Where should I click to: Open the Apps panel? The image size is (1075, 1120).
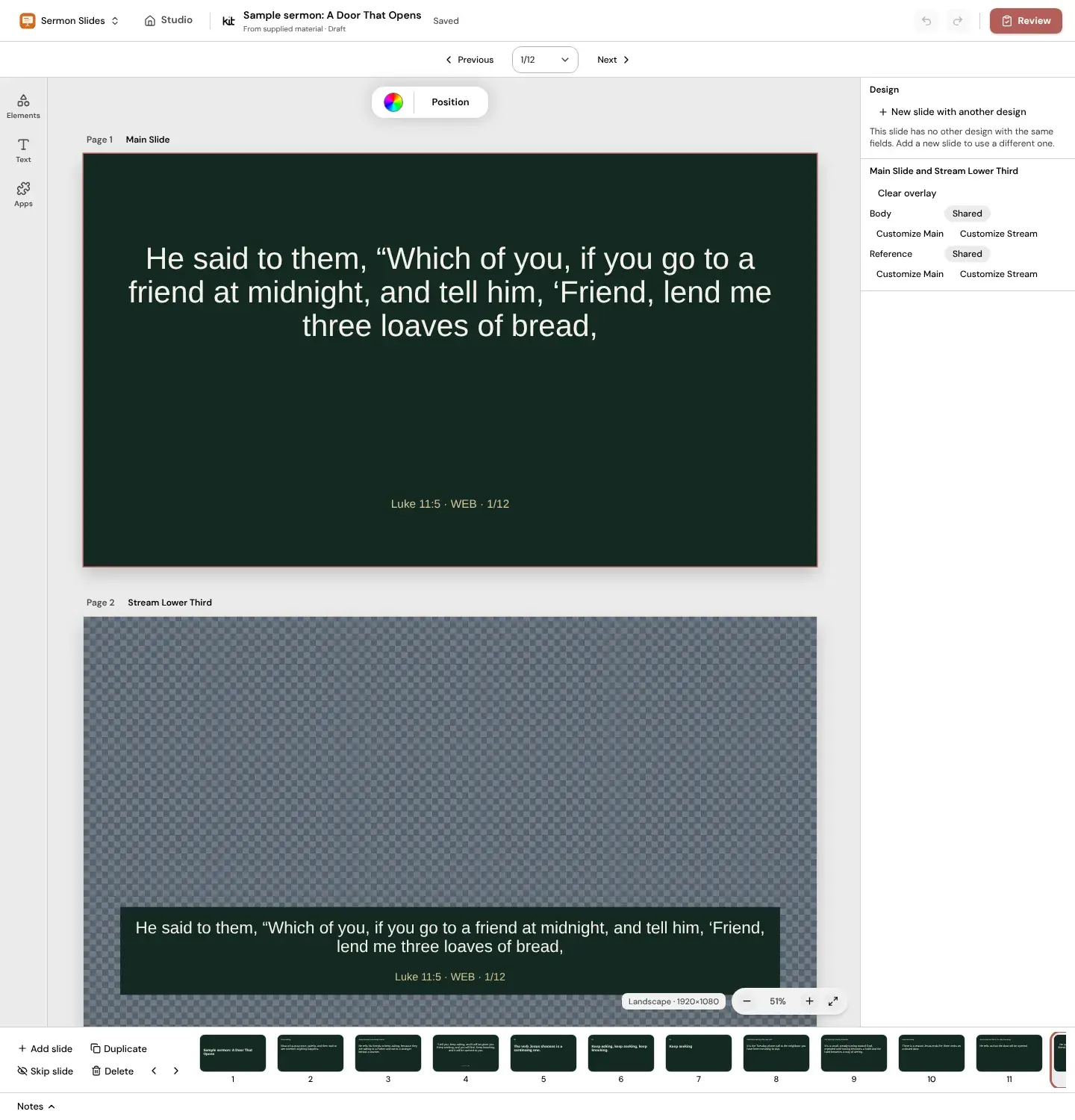(x=23, y=195)
